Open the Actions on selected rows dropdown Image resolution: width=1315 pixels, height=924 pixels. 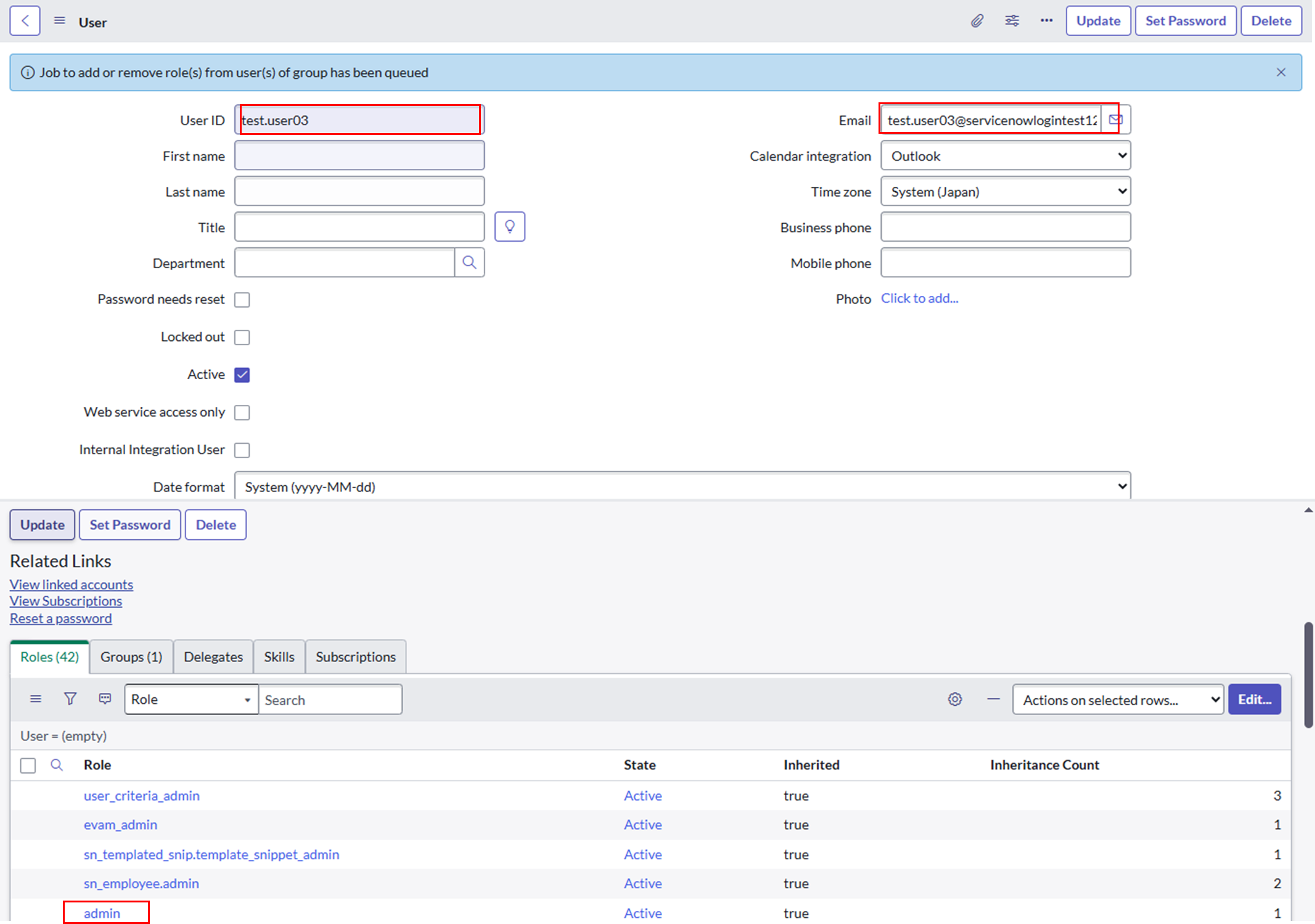1118,699
